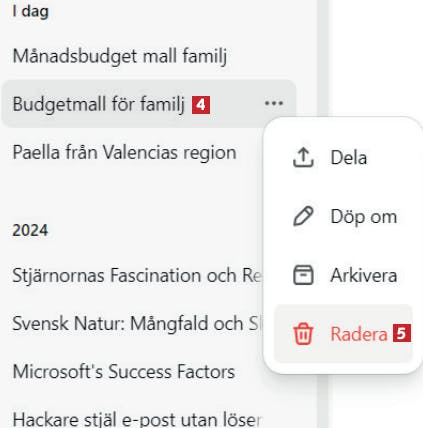
Task: Click the red trash can icon
Action: point(303,334)
